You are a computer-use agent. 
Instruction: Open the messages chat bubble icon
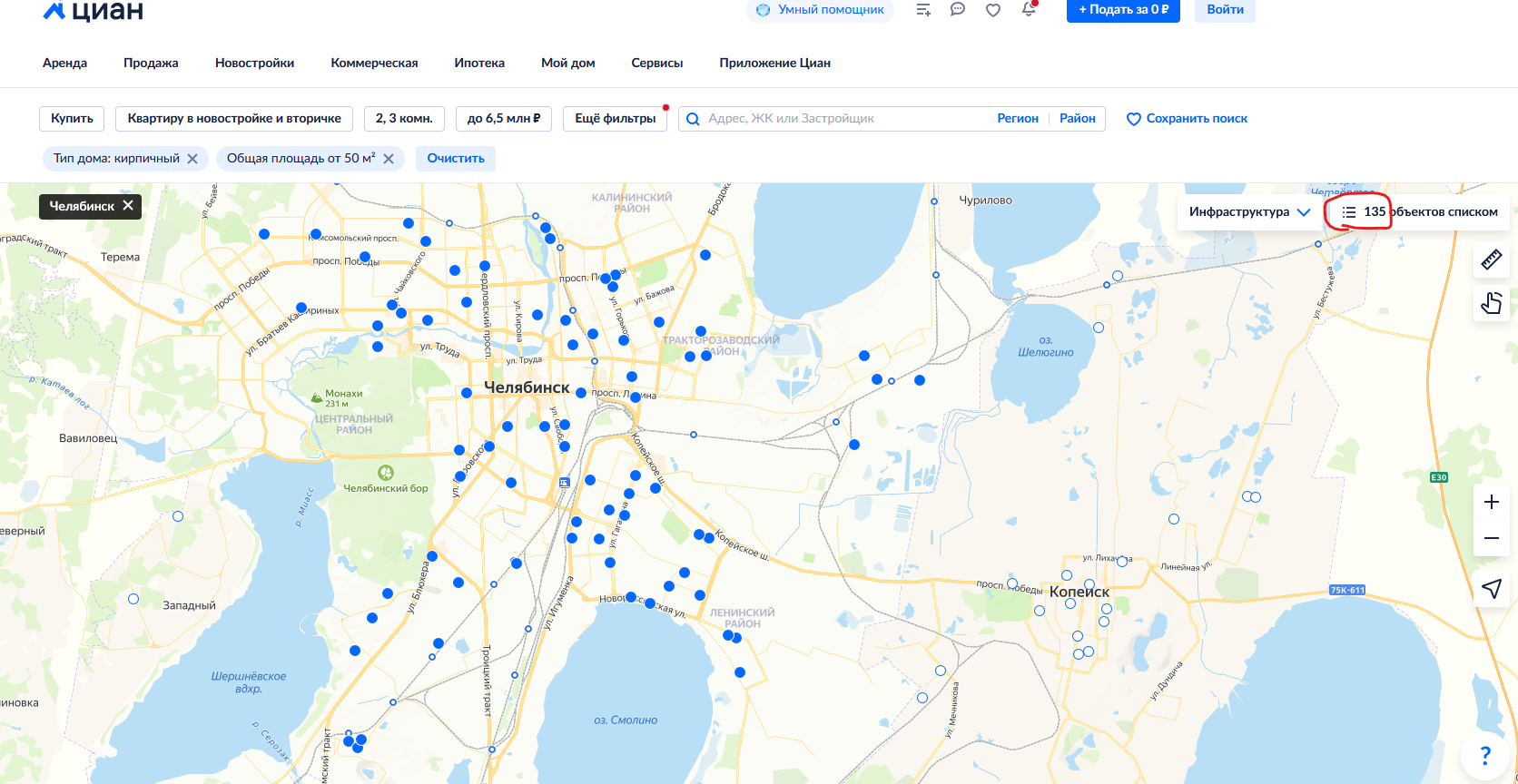[x=958, y=10]
